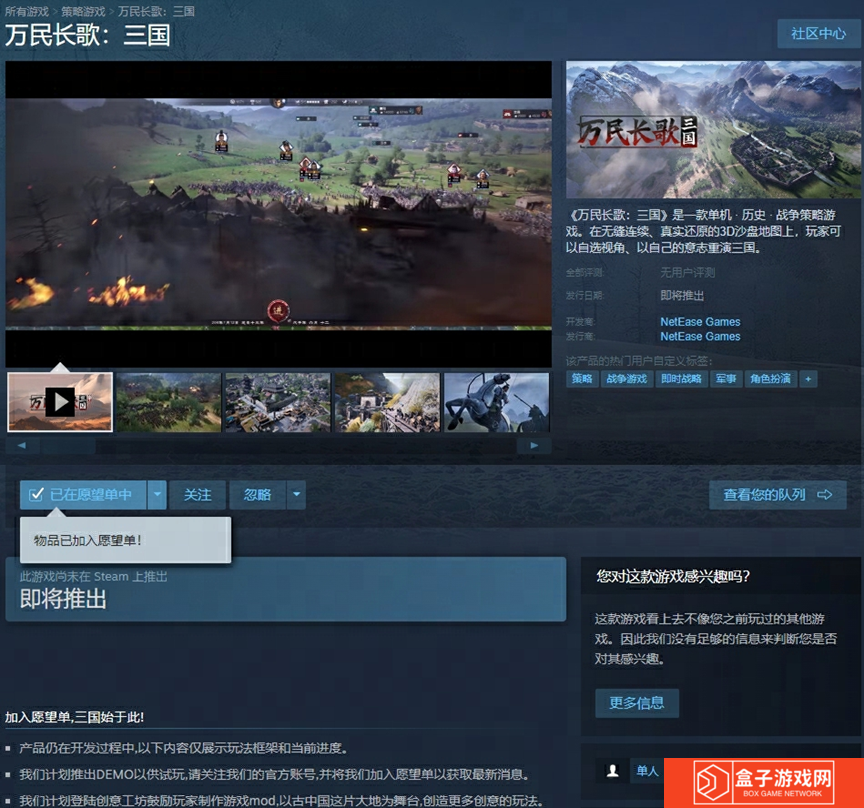Image resolution: width=864 pixels, height=808 pixels.
Task: Click the 您对这款游戏感兴趣吗 heading
Action: (673, 577)
